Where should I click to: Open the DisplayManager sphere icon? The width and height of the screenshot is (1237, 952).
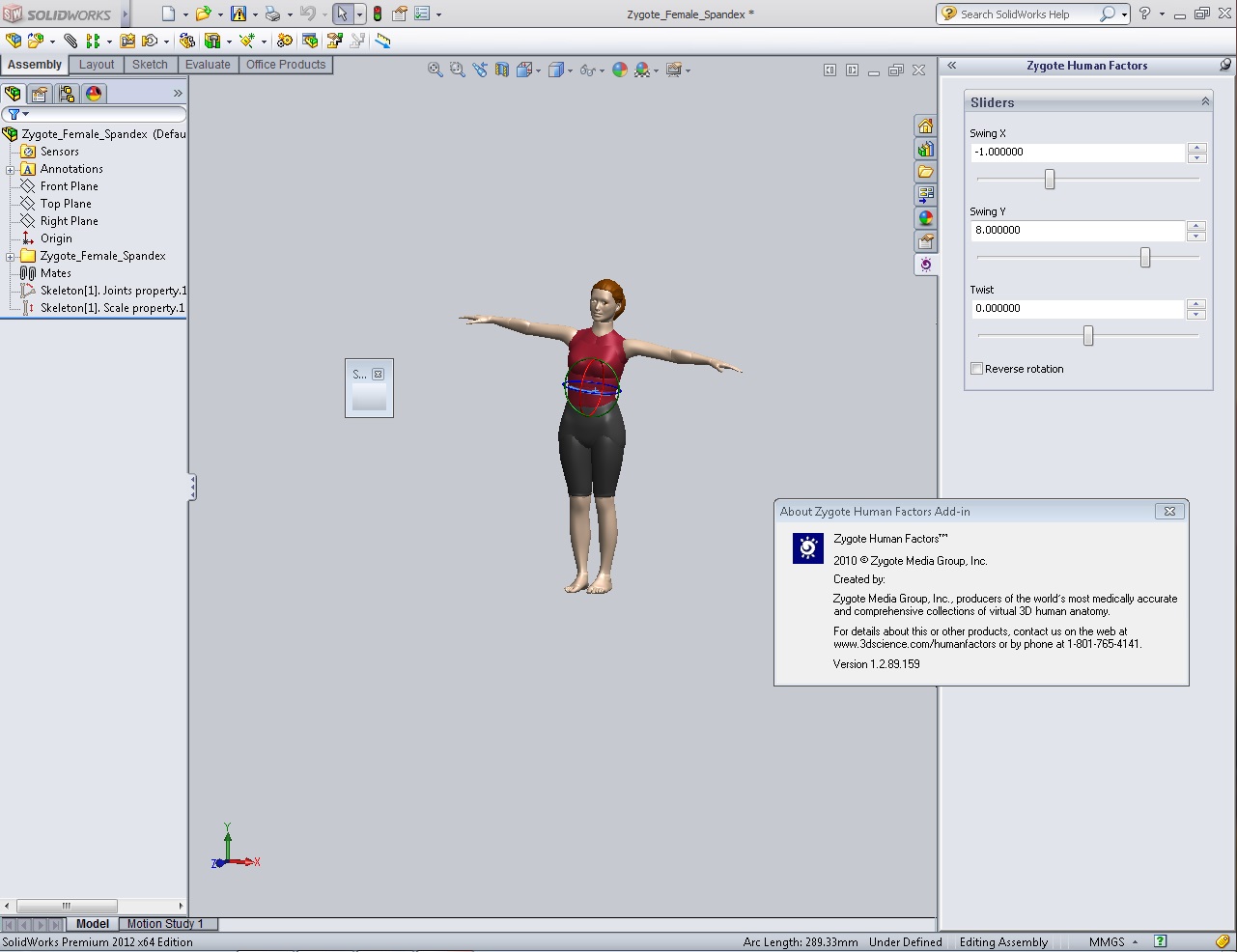pos(94,94)
